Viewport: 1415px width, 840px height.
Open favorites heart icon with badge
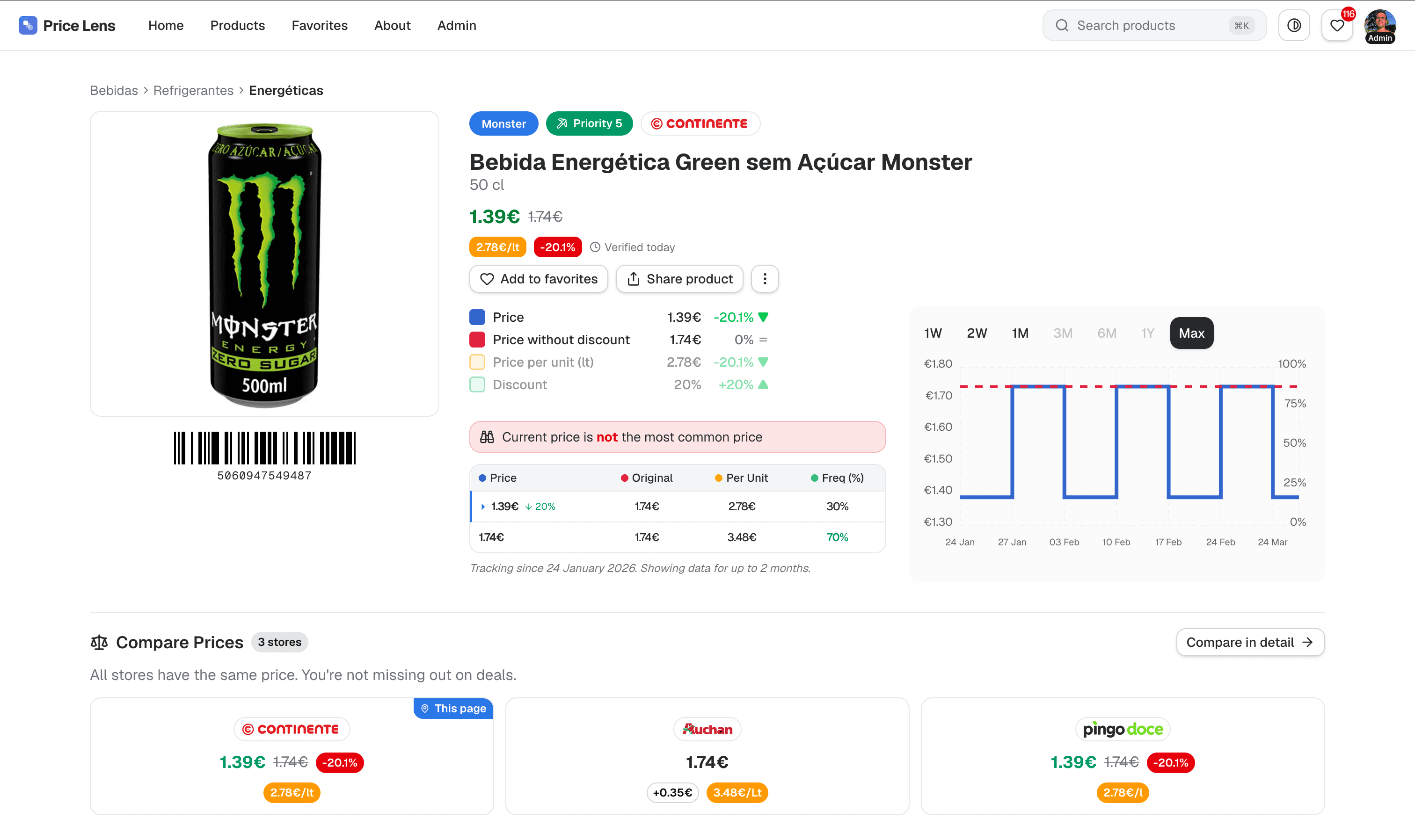1337,25
